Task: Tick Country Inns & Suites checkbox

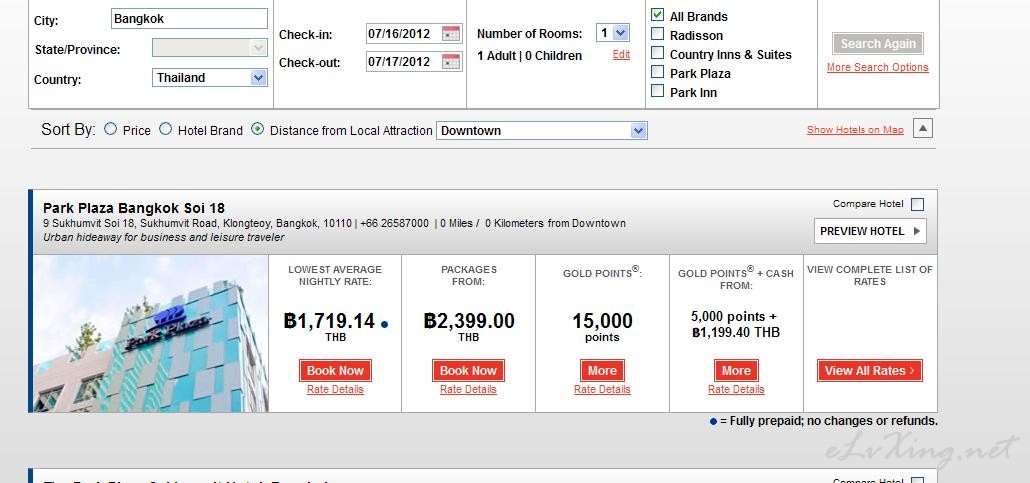Action: pyautogui.click(x=658, y=53)
